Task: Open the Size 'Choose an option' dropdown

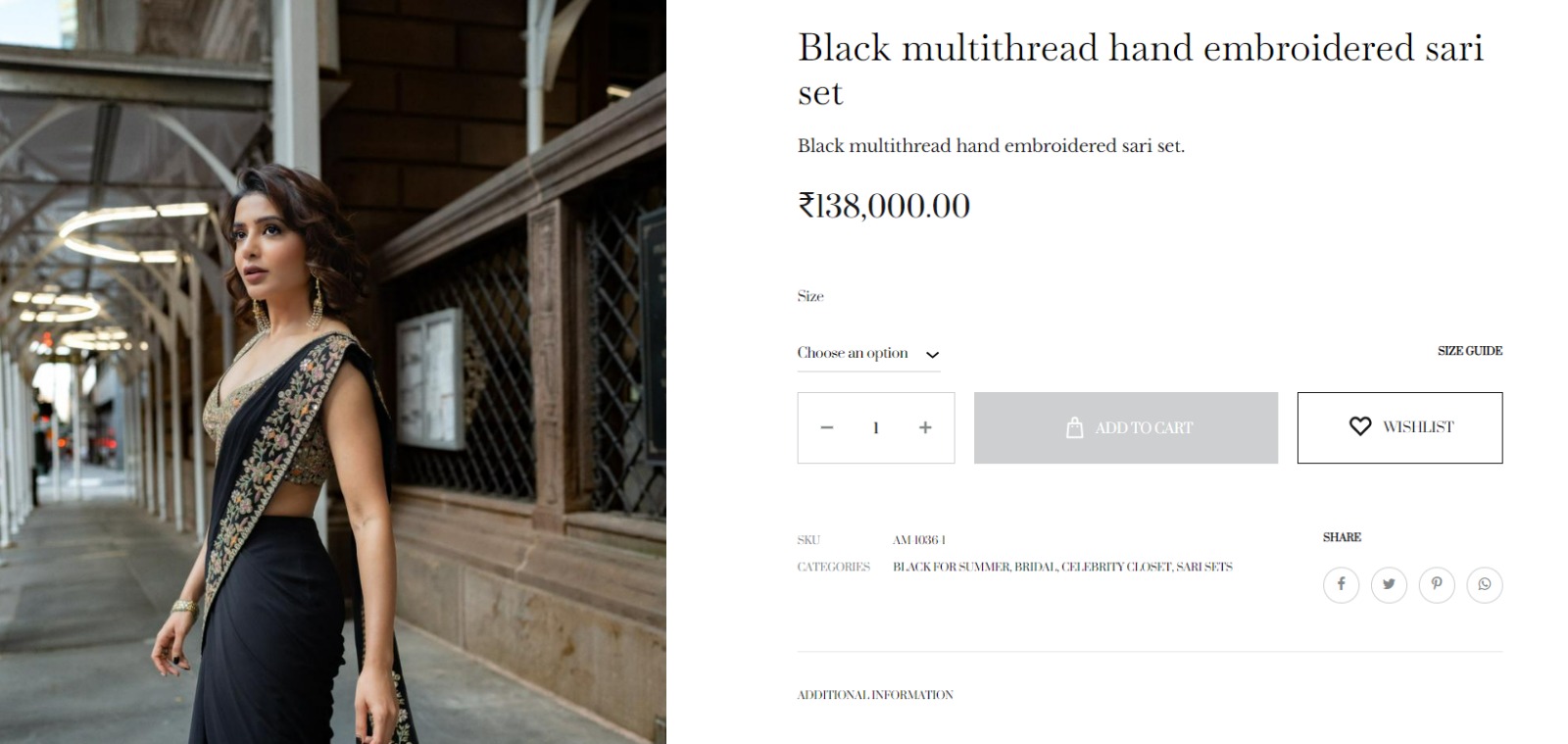Action: (868, 354)
